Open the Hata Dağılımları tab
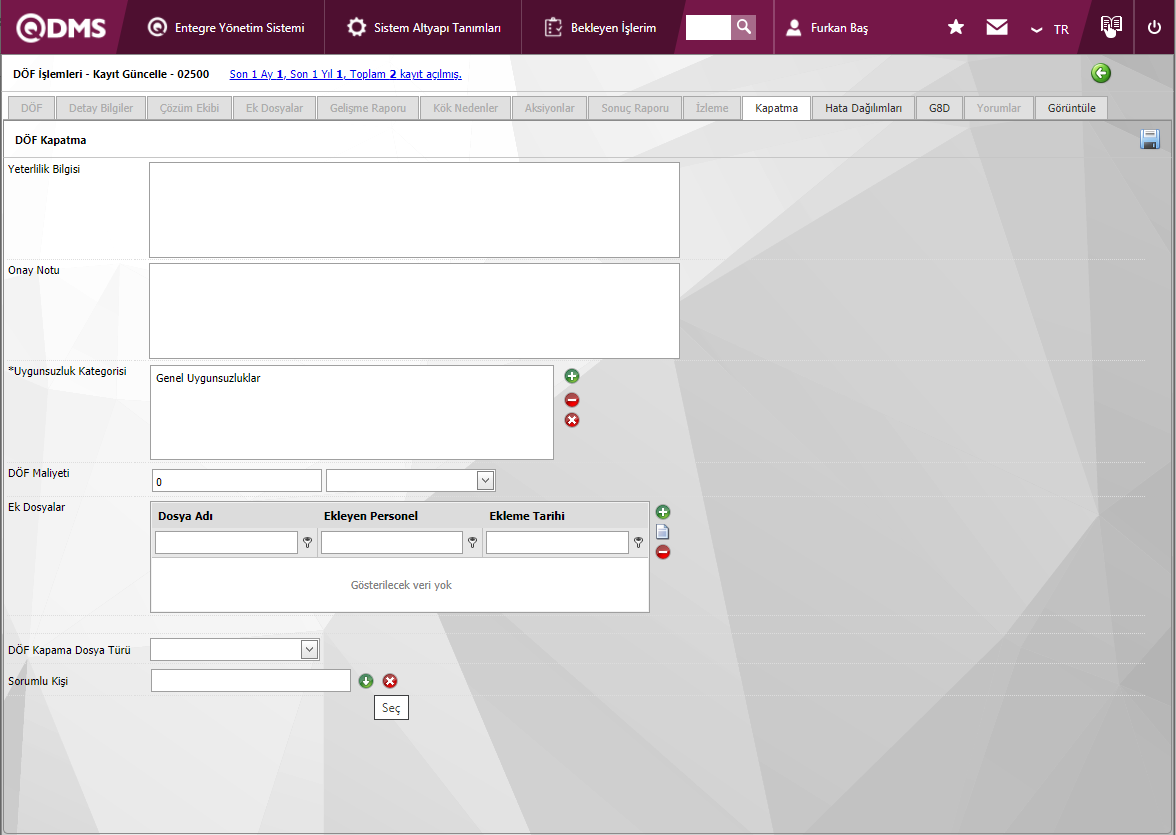The height and width of the screenshot is (835, 1176). [x=863, y=108]
